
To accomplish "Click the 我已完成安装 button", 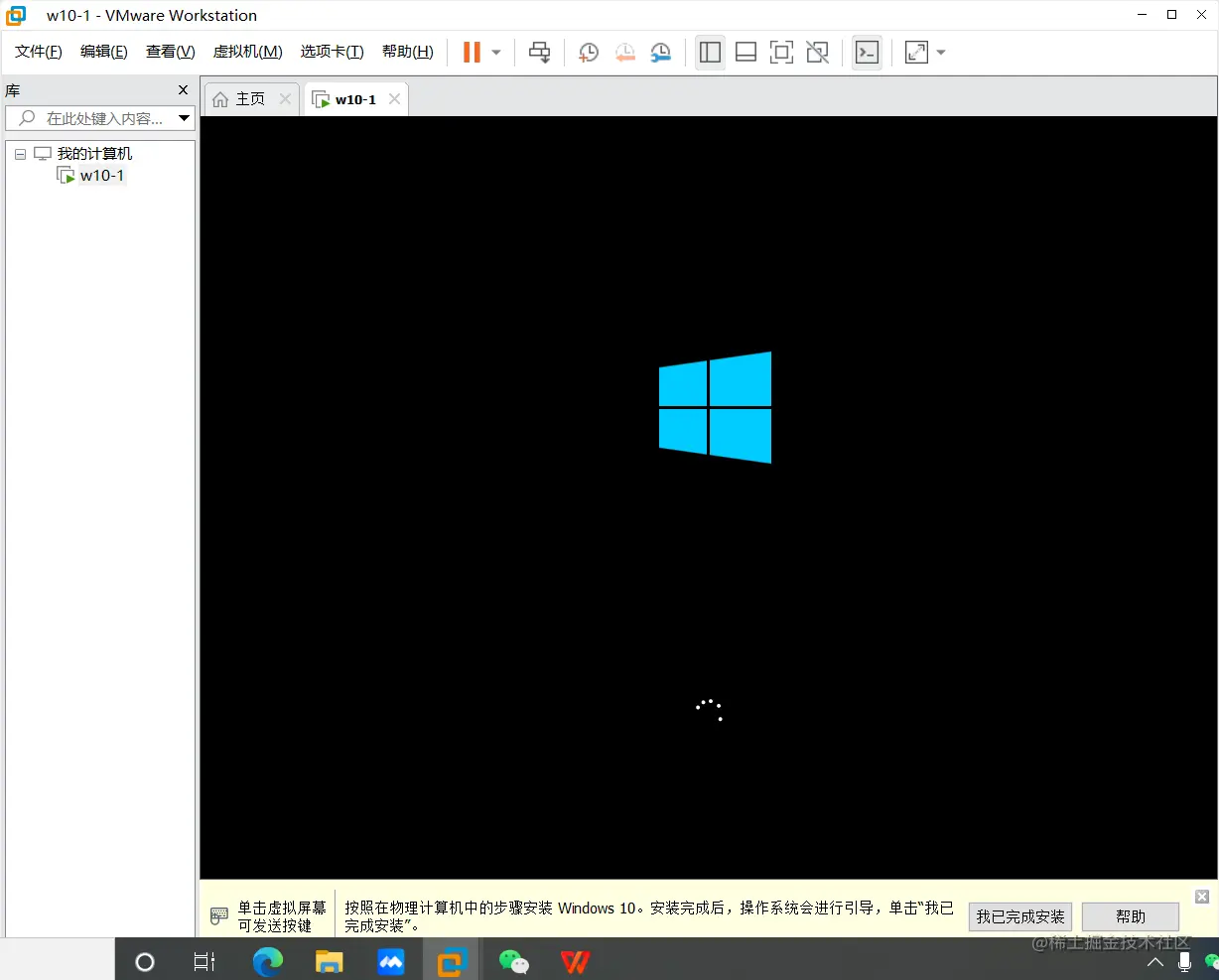I will pyautogui.click(x=1019, y=916).
